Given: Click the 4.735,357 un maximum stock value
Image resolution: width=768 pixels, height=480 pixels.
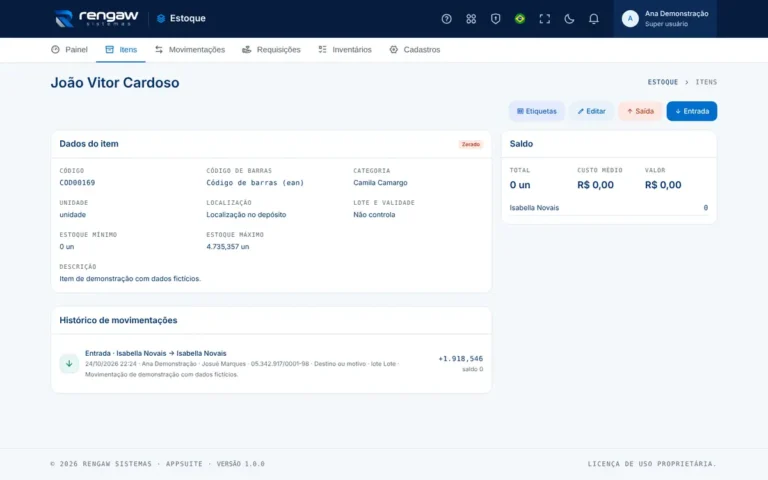Looking at the screenshot, I should click(228, 246).
